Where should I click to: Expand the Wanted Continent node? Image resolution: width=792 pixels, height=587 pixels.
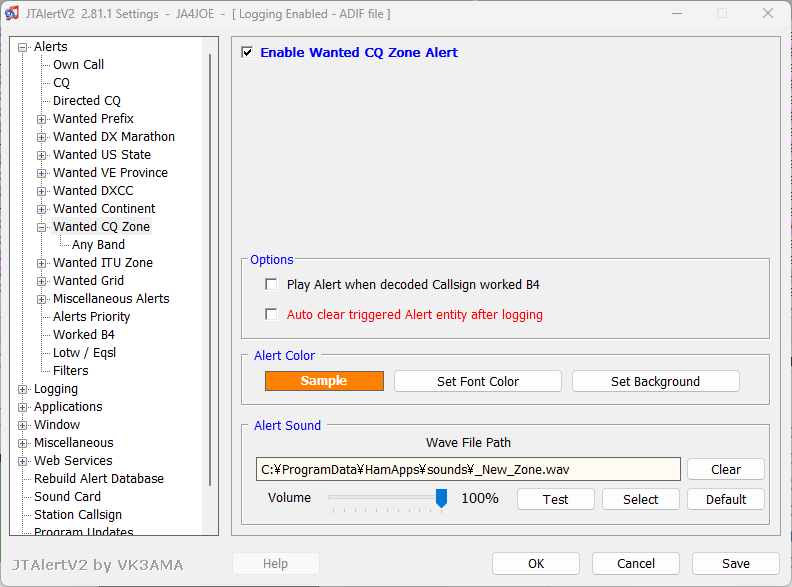pos(41,209)
